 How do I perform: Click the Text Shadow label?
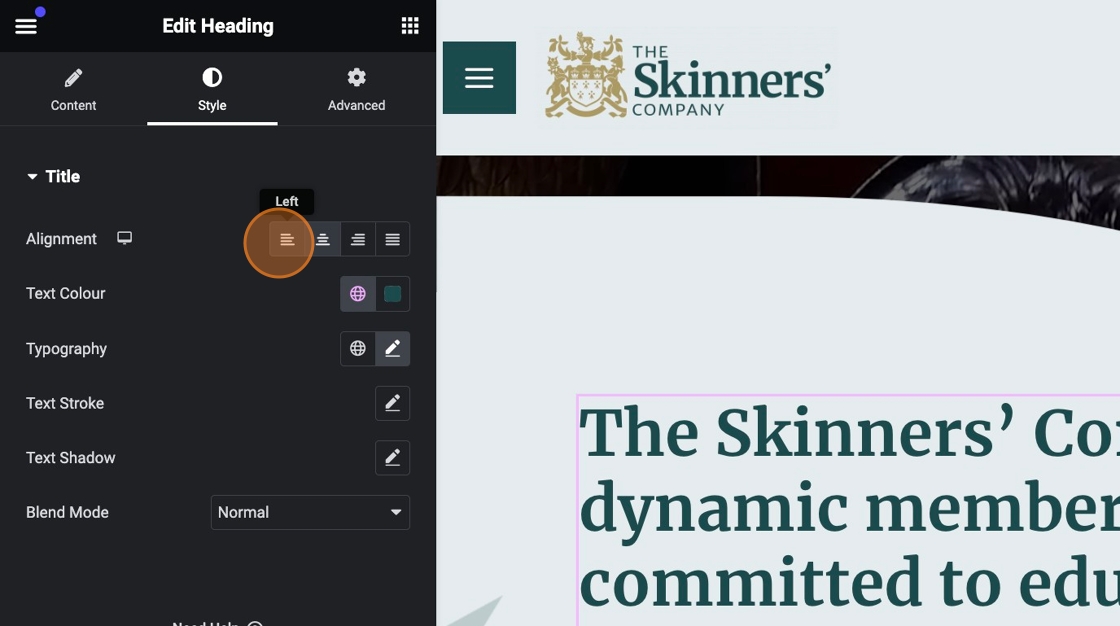71,457
